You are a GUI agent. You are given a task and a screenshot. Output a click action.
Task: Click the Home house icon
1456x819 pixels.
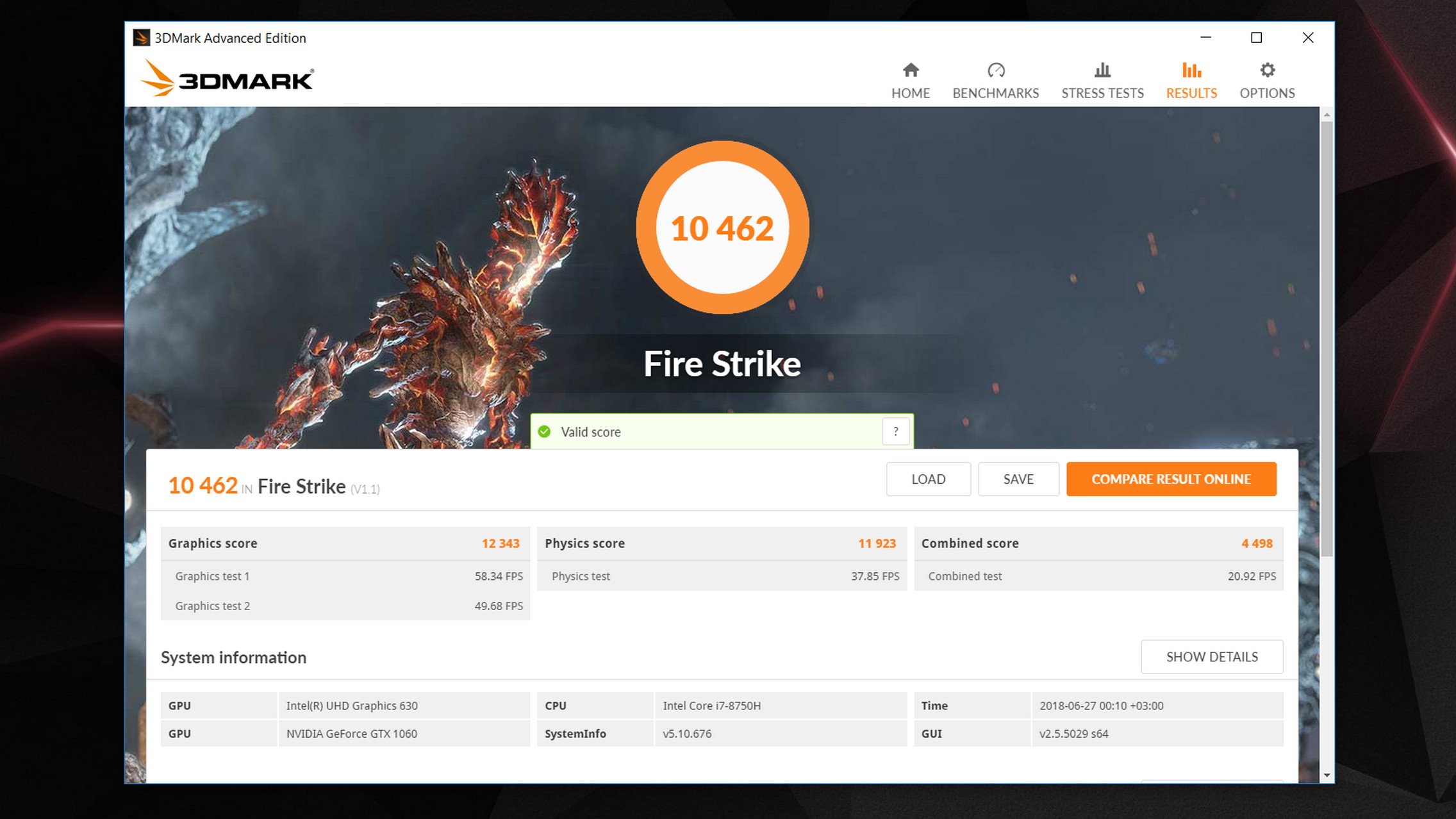[x=910, y=70]
